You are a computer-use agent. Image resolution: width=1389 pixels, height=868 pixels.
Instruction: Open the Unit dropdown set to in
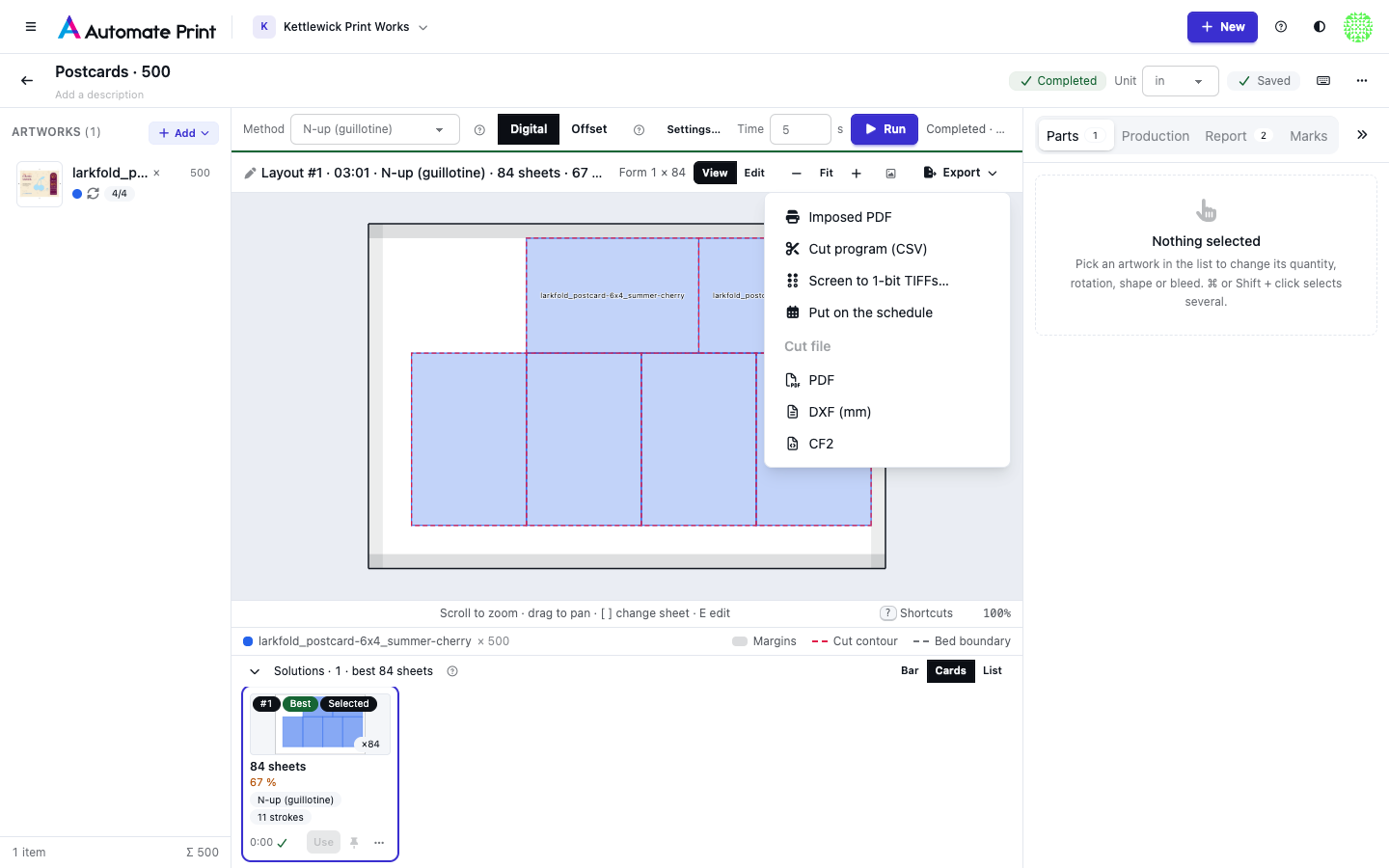point(1181,81)
